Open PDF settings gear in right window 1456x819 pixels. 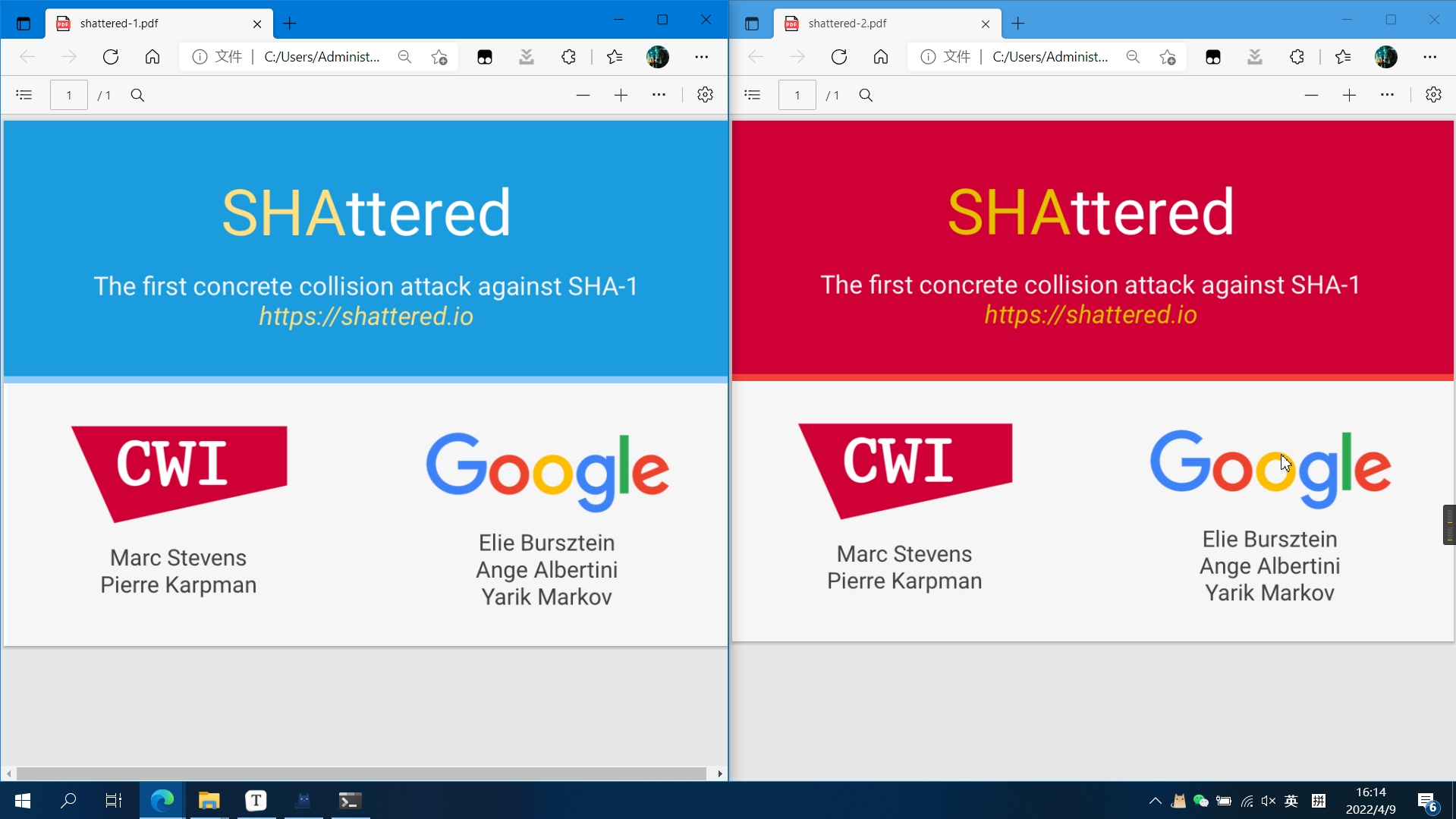1433,95
